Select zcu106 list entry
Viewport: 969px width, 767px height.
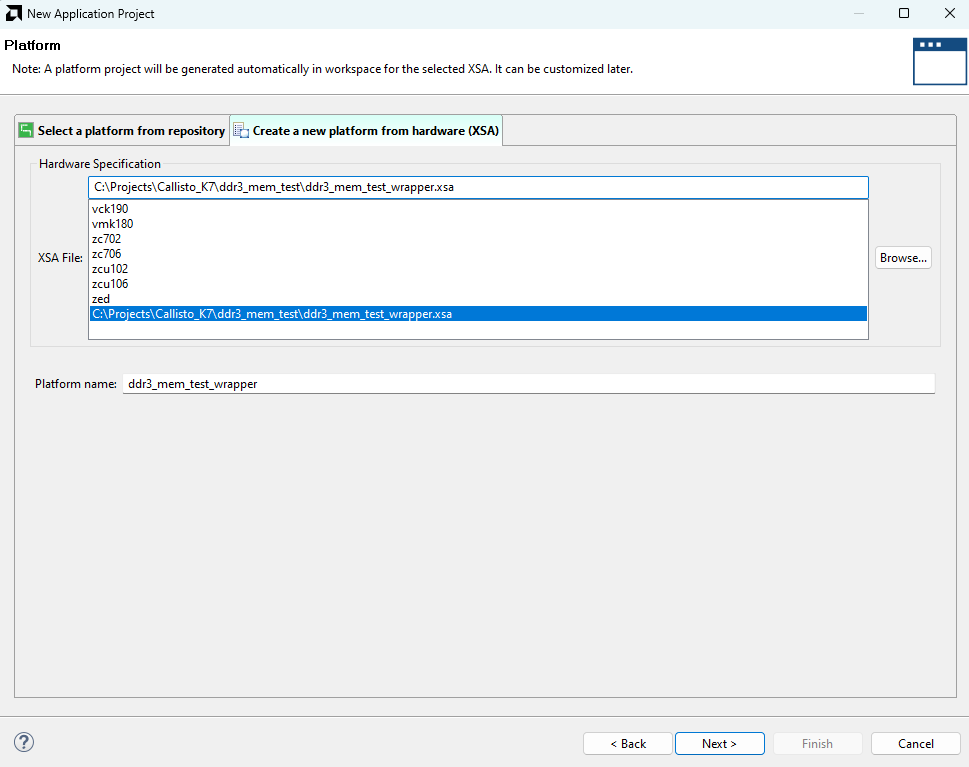(x=110, y=284)
